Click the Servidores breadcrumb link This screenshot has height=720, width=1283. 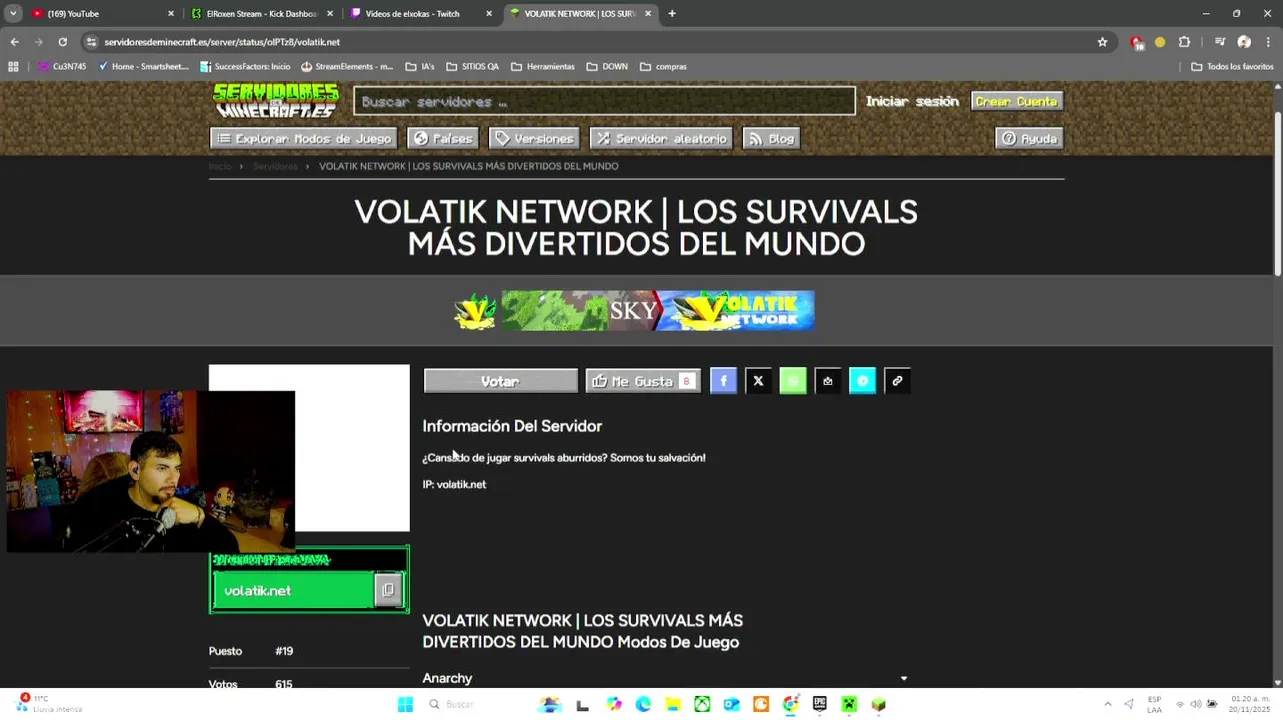275,166
